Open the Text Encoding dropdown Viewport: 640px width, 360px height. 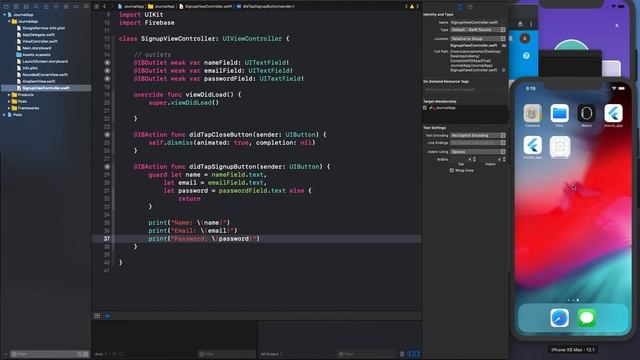478,135
